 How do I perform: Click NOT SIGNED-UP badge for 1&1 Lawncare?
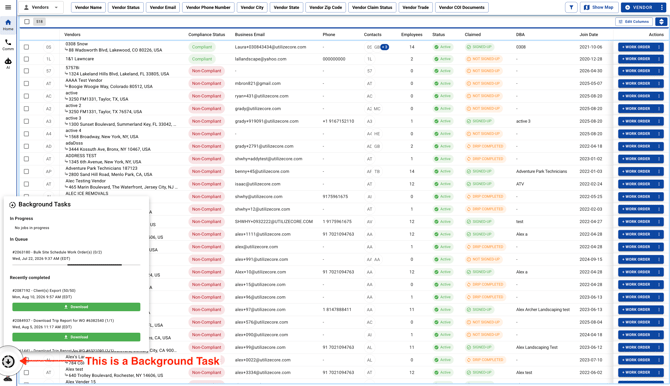click(x=483, y=59)
